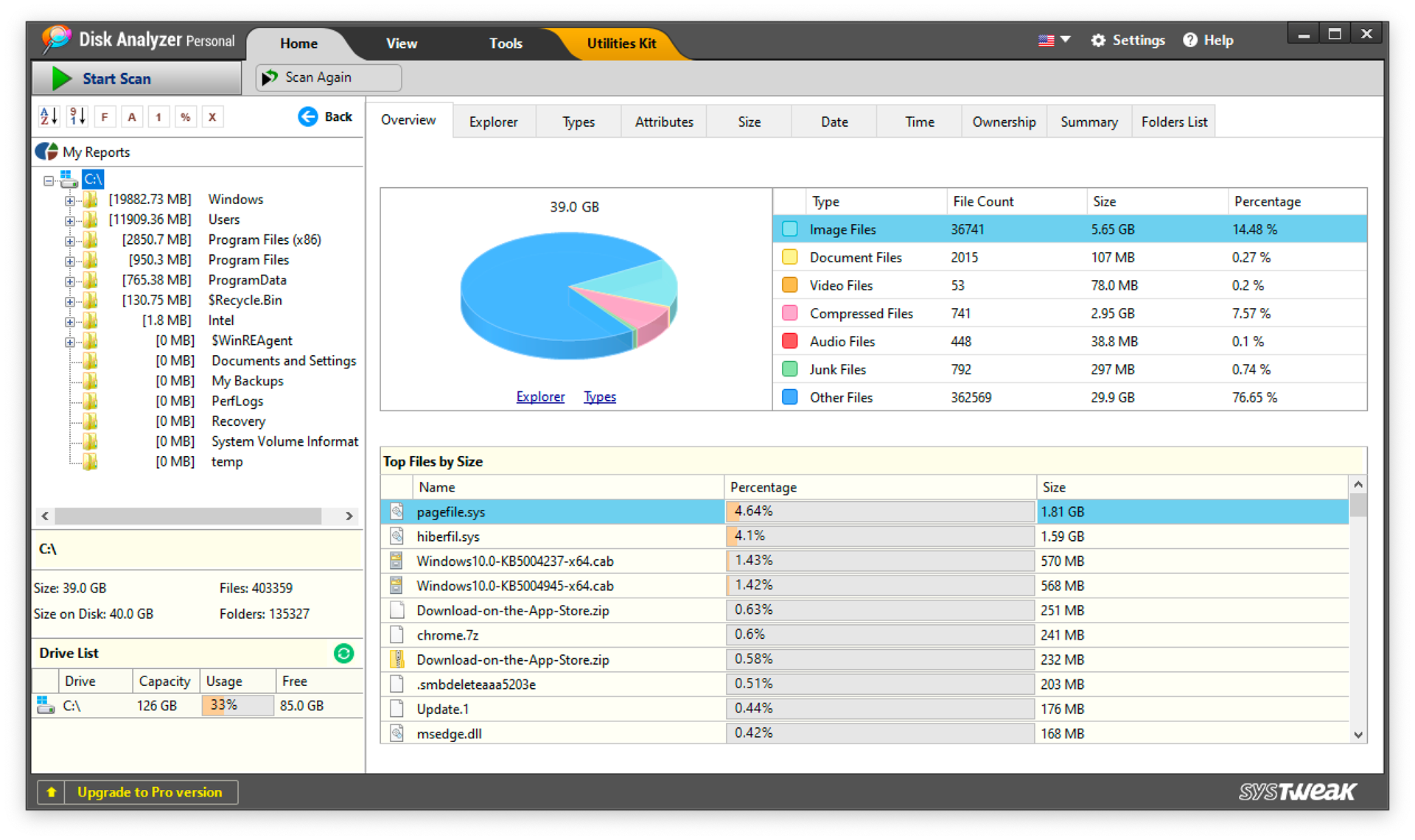Refresh the Drive List with green icon

pos(343,653)
